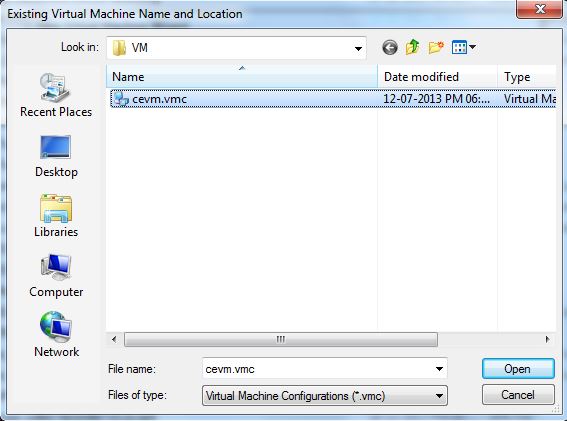Select the cevm.vmc file name
Screen dimensions: 567x421
(159, 99)
